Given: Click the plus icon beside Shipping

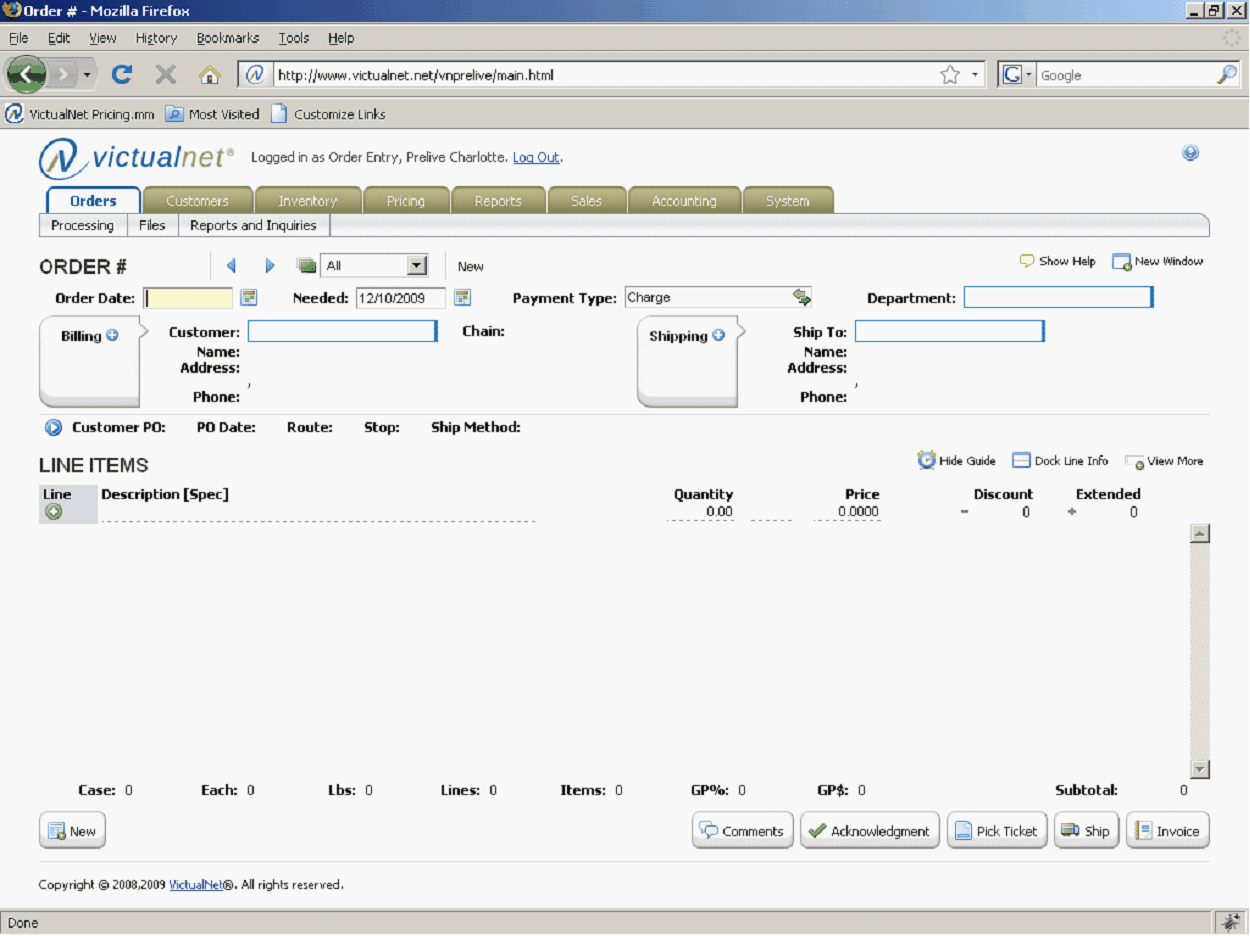Looking at the screenshot, I should click(718, 335).
